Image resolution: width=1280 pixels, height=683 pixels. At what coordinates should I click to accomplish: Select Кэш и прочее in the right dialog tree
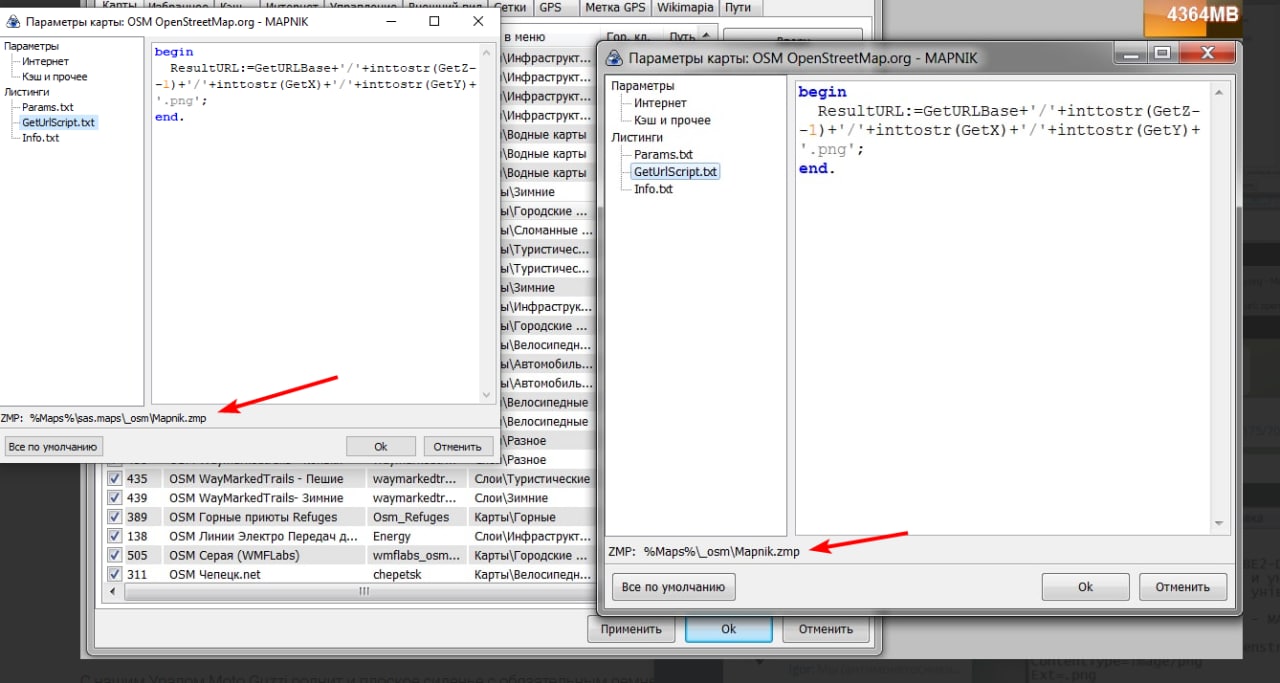tap(672, 120)
